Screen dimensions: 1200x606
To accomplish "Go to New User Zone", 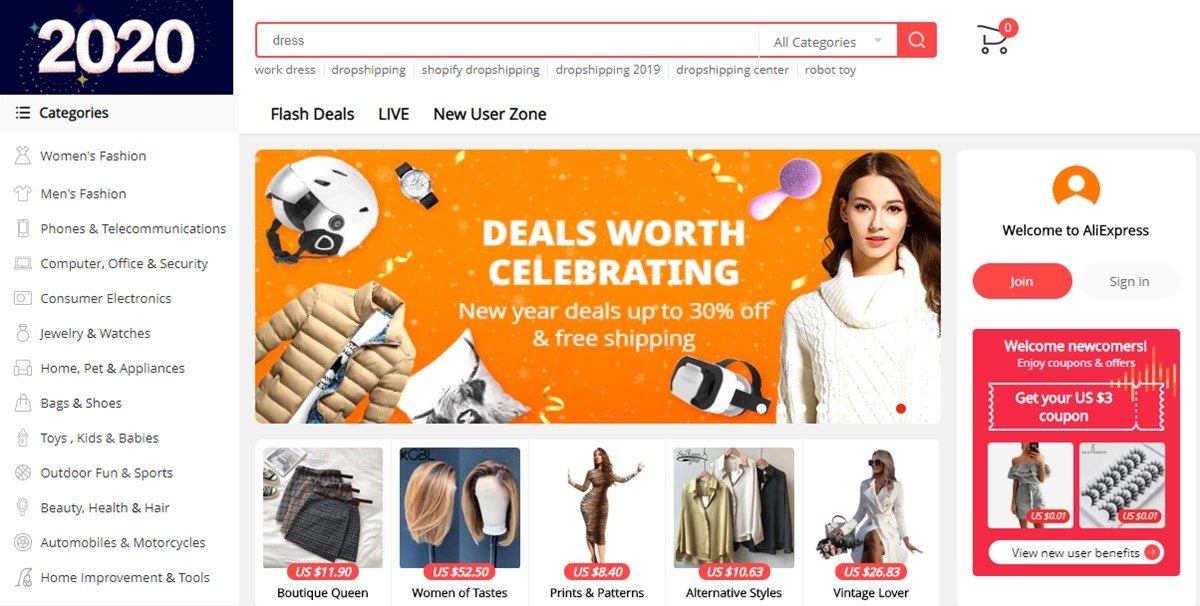I will (x=490, y=114).
